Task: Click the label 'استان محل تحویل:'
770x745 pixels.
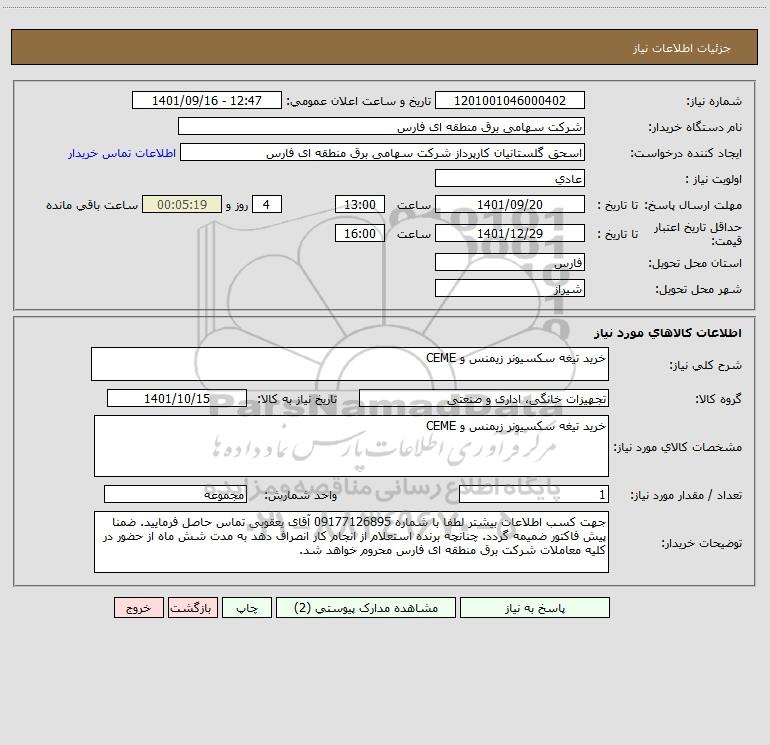Action: (695, 263)
